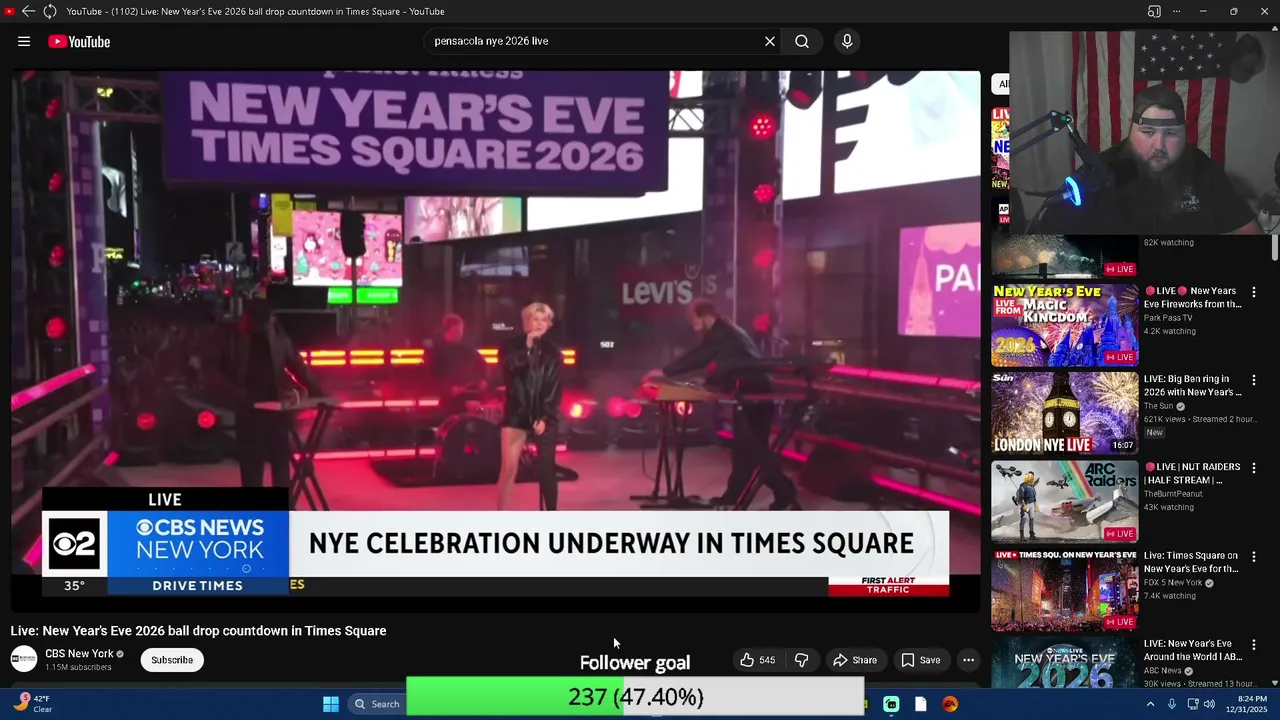Open 'LIVE | NUT RAIDERS' video title
The height and width of the screenshot is (720, 1280).
point(1192,474)
